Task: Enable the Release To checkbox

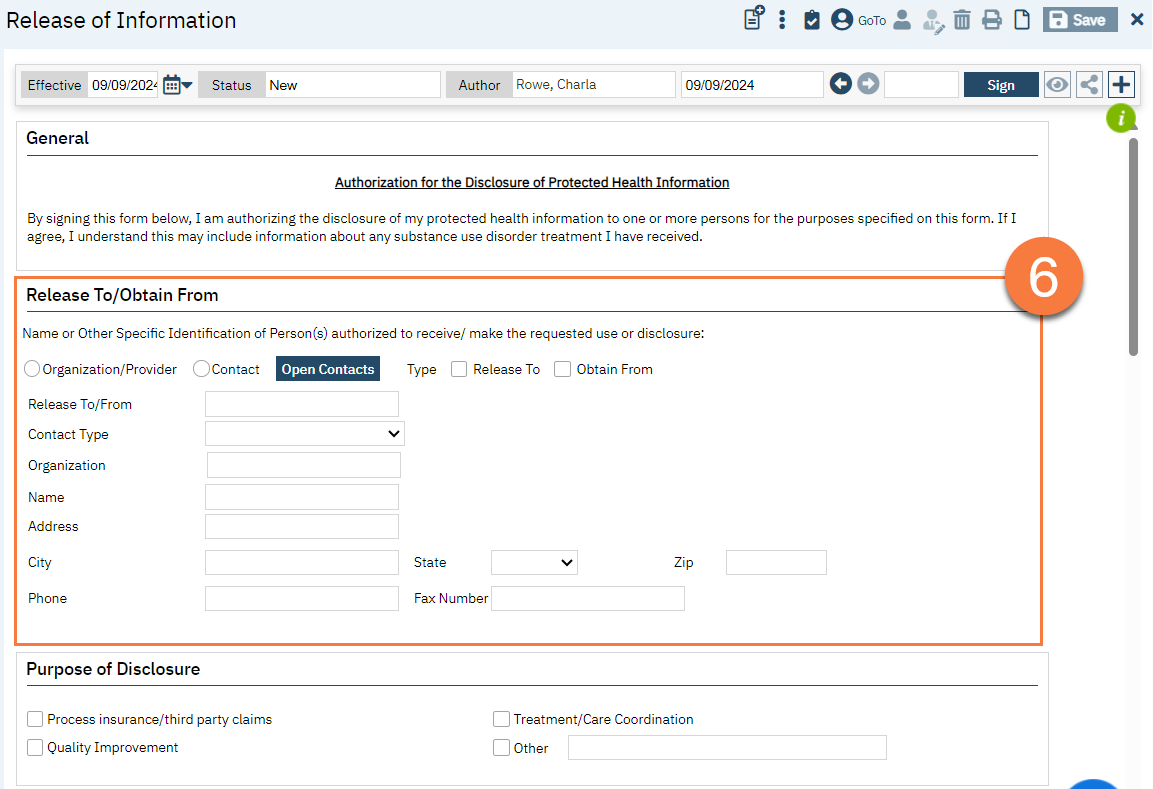Action: (458, 368)
